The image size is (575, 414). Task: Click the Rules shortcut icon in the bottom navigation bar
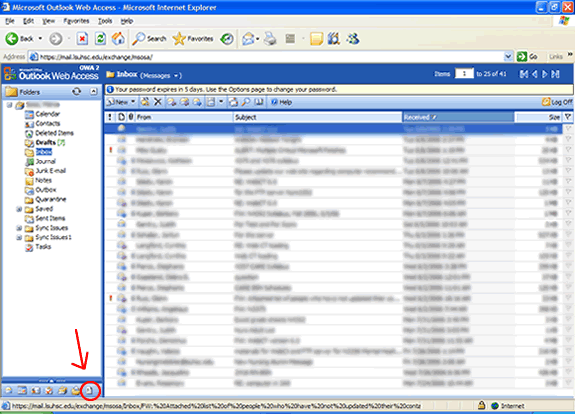(x=76, y=391)
